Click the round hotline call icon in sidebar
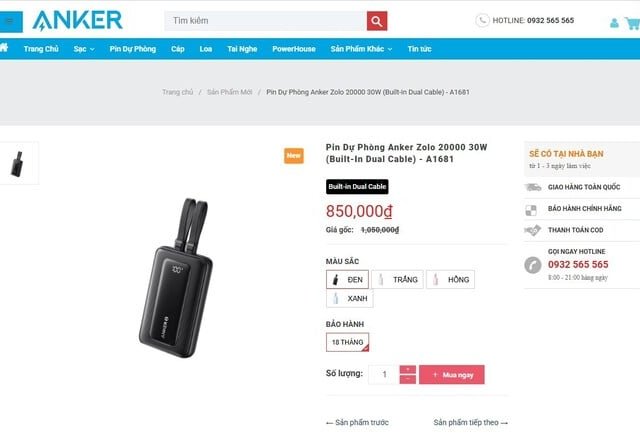Viewport: 640px width, 438px height. [x=533, y=265]
